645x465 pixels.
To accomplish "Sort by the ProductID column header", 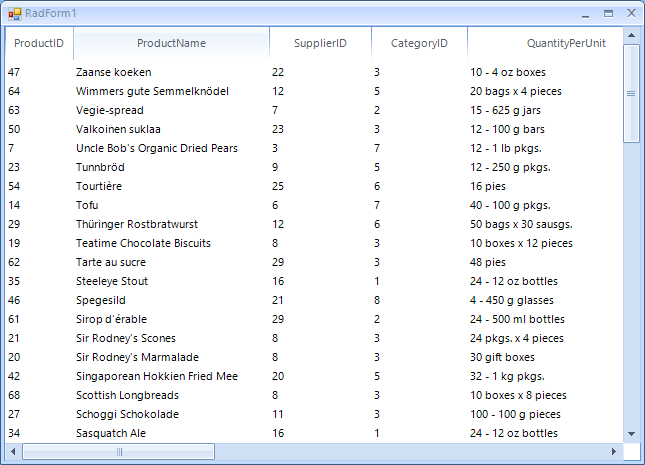I will tap(39, 43).
